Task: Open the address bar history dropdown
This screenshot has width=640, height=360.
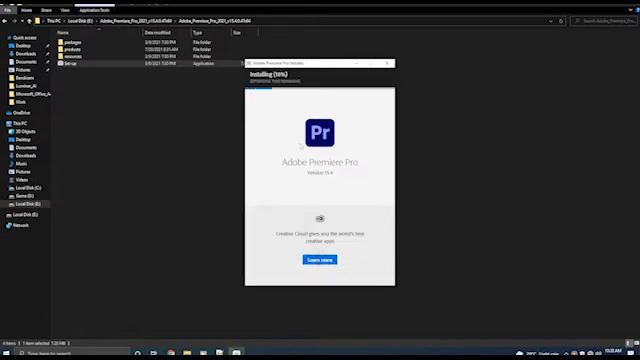Action: (x=551, y=21)
